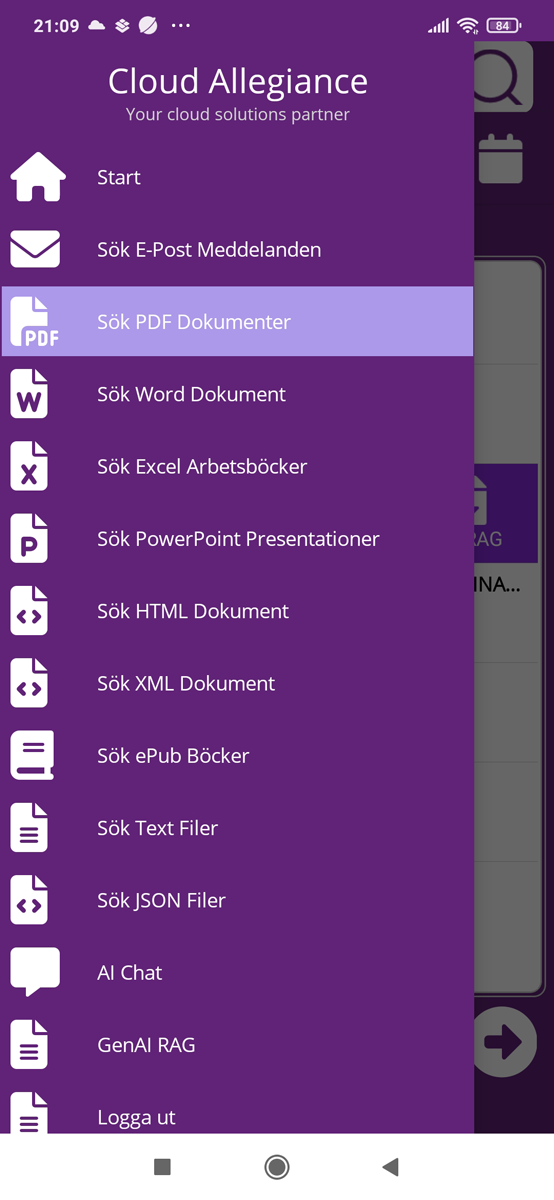This screenshot has height=1200, width=554.
Task: Open Sök E-Post Meddelanden
Action: [237, 249]
